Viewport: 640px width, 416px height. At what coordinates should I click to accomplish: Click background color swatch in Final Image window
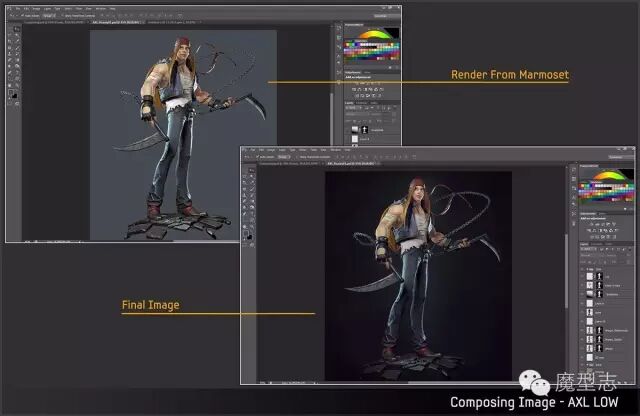pos(250,237)
